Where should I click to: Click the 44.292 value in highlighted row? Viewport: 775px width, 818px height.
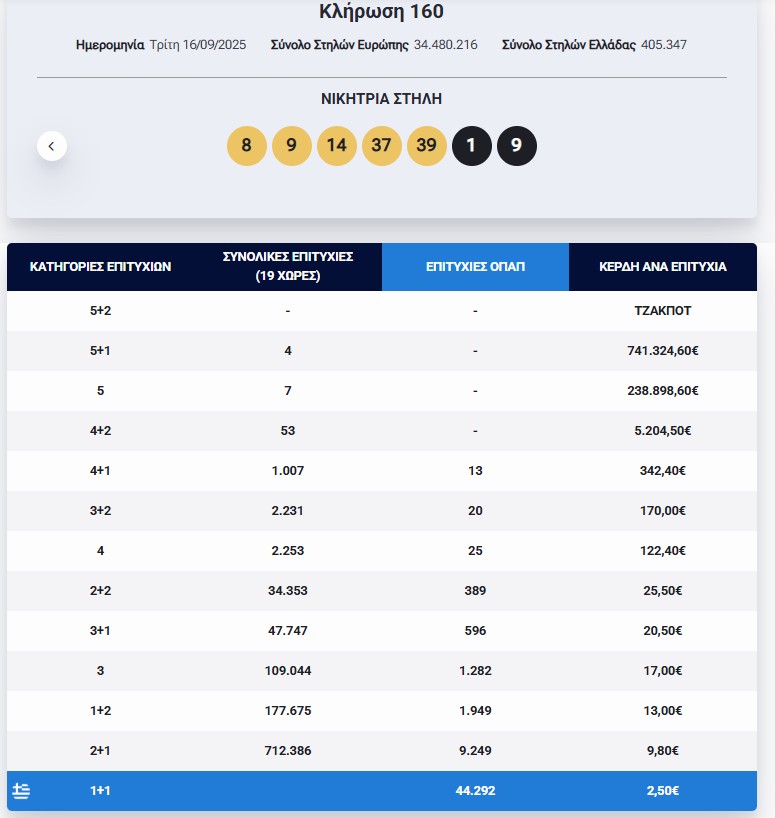pyautogui.click(x=475, y=791)
